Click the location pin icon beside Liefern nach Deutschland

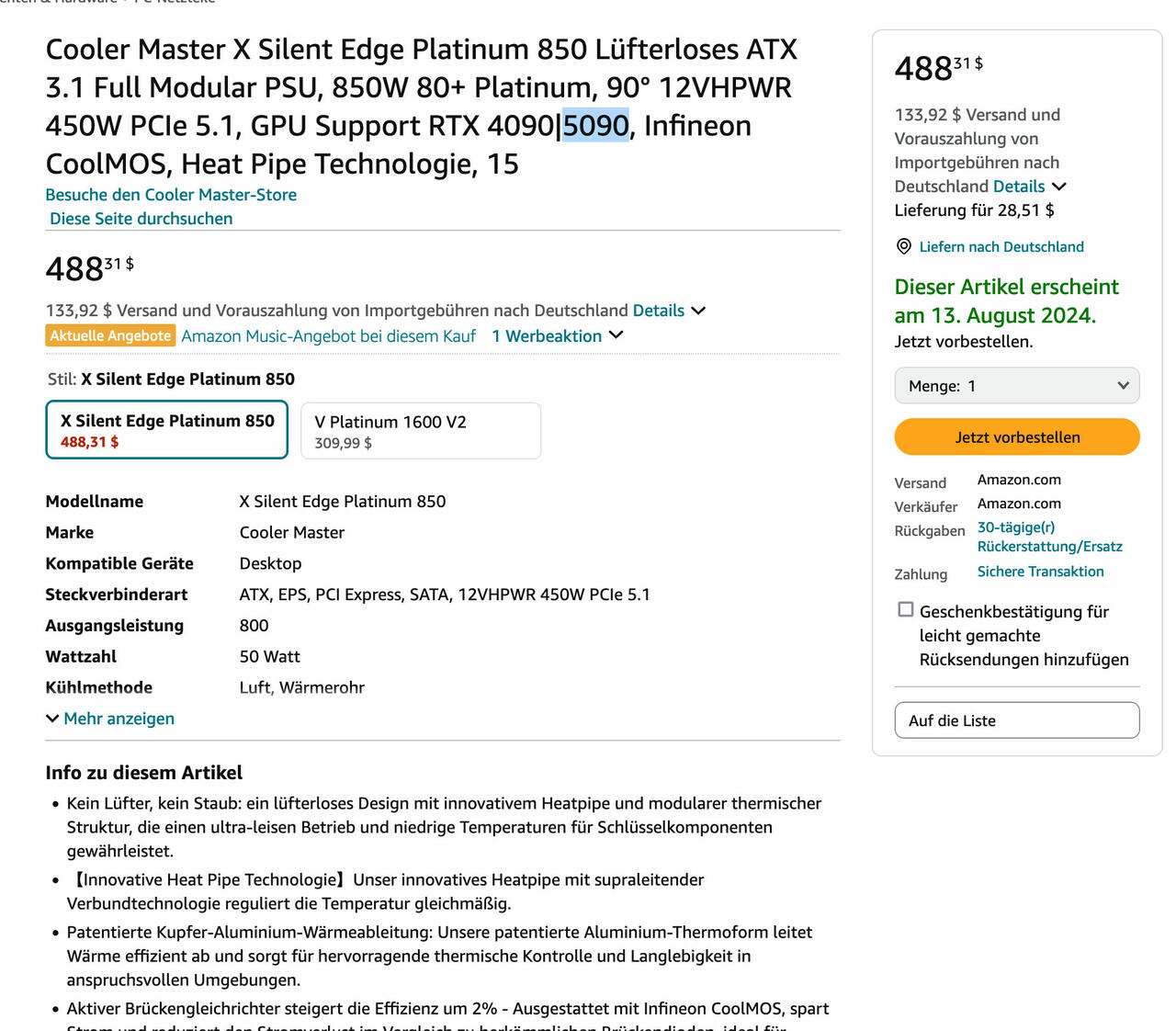[x=903, y=246]
